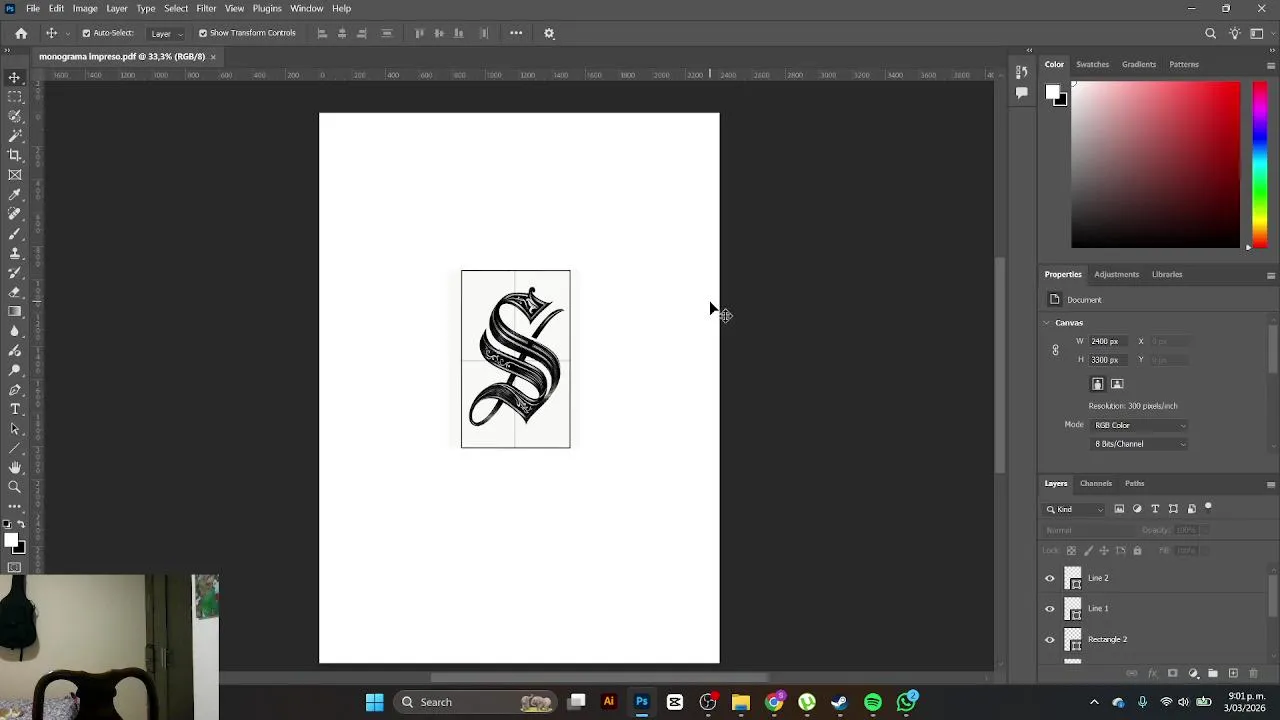Toggle visibility of Rectangle 2 layer
The image size is (1280, 720).
tap(1050, 639)
